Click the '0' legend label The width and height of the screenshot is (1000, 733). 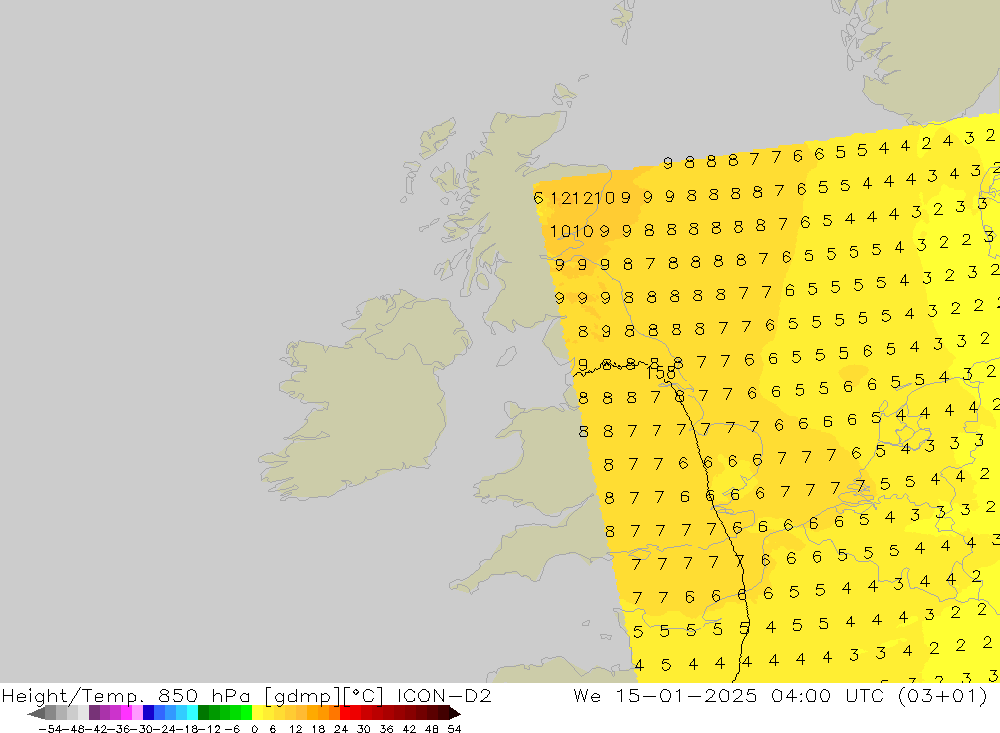click(x=254, y=729)
